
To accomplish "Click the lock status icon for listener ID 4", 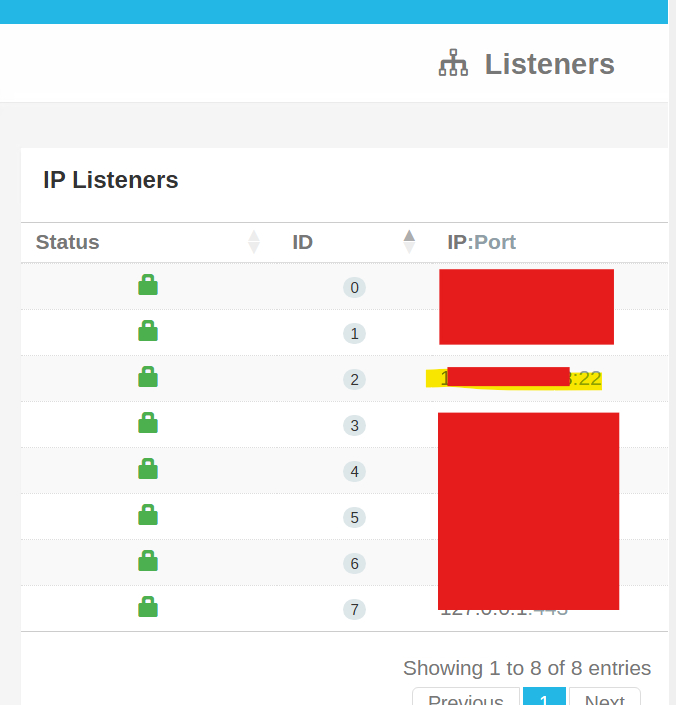I will [148, 469].
